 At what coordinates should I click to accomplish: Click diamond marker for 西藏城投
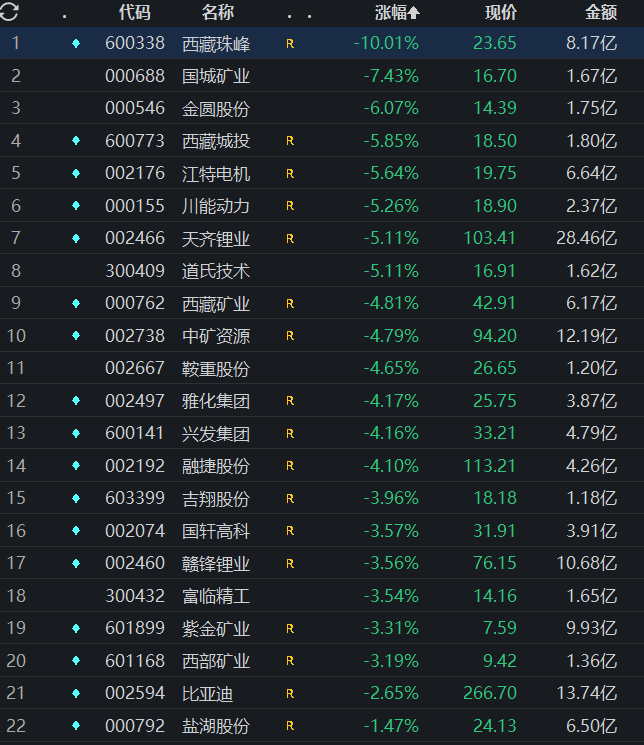pyautogui.click(x=76, y=141)
